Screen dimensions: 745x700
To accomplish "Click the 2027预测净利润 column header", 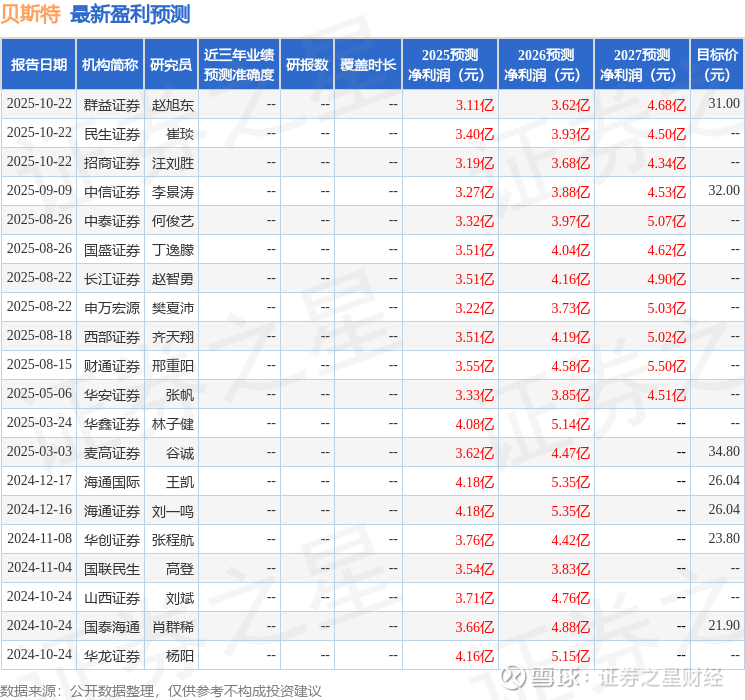I will pos(642,64).
